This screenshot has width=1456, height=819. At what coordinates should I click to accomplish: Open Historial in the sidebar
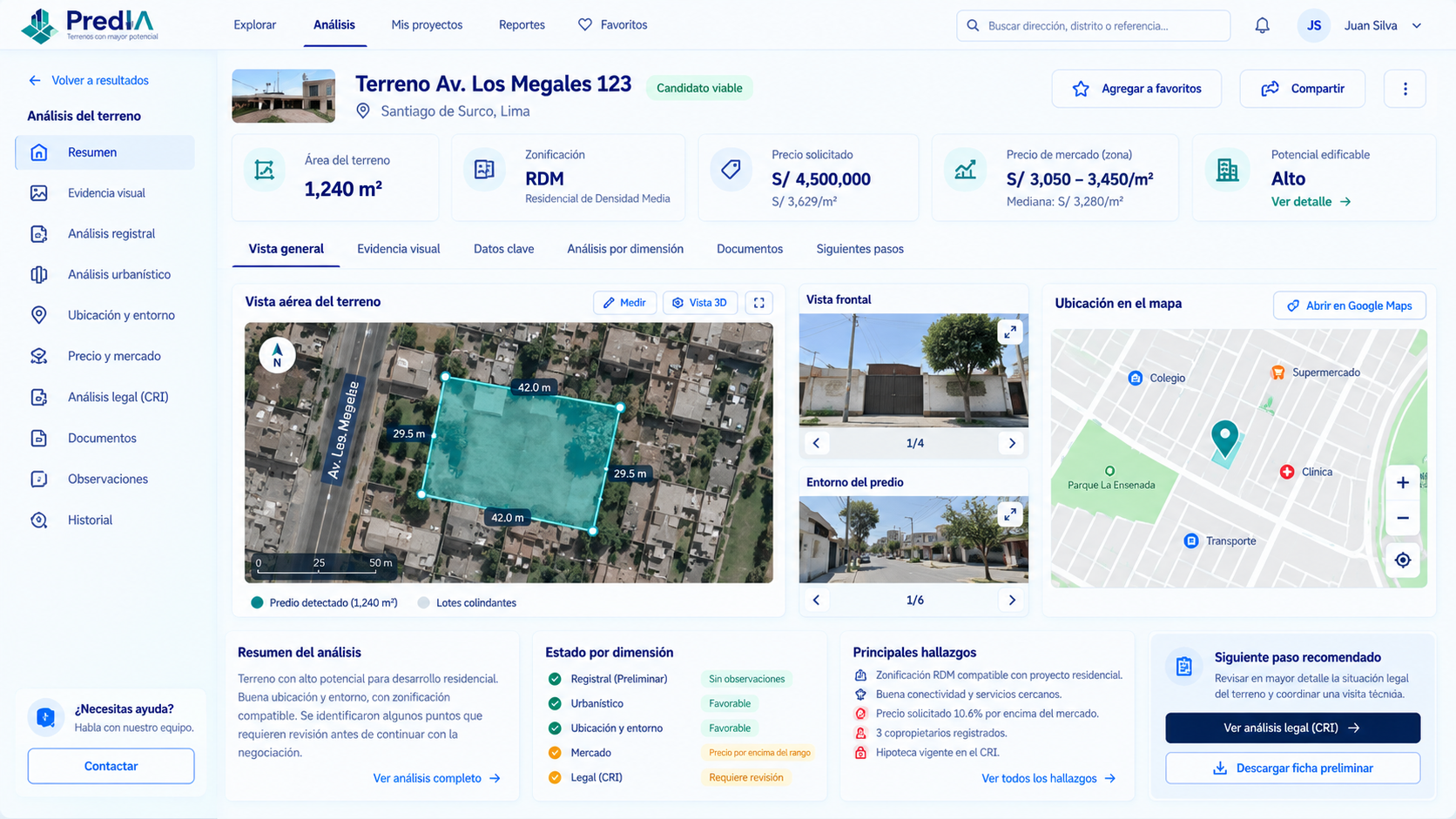104,520
